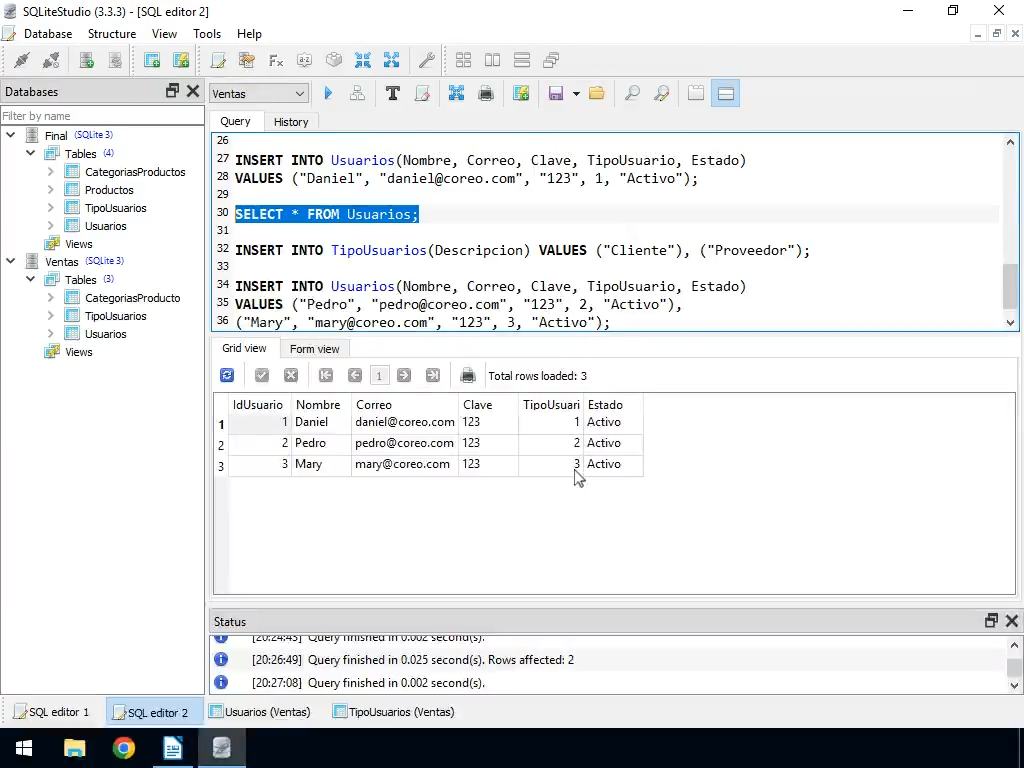Open the Structure menu

tap(111, 33)
